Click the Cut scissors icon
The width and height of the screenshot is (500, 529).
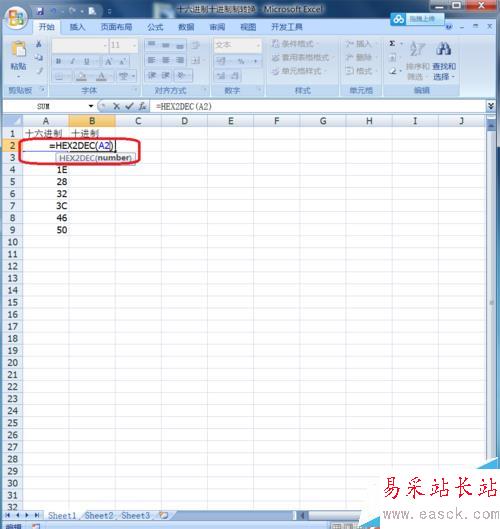[x=39, y=44]
